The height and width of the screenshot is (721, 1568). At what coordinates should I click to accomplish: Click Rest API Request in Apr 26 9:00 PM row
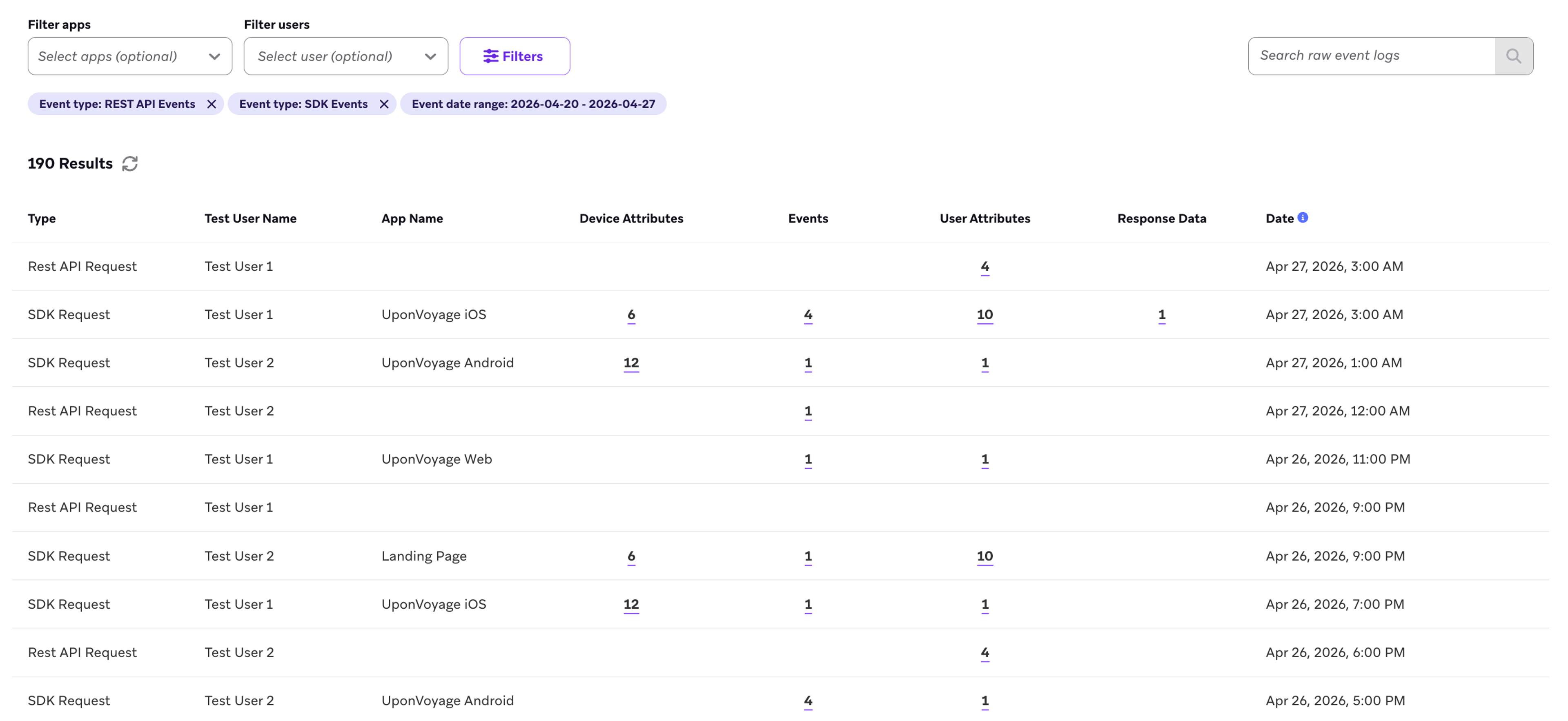click(82, 507)
